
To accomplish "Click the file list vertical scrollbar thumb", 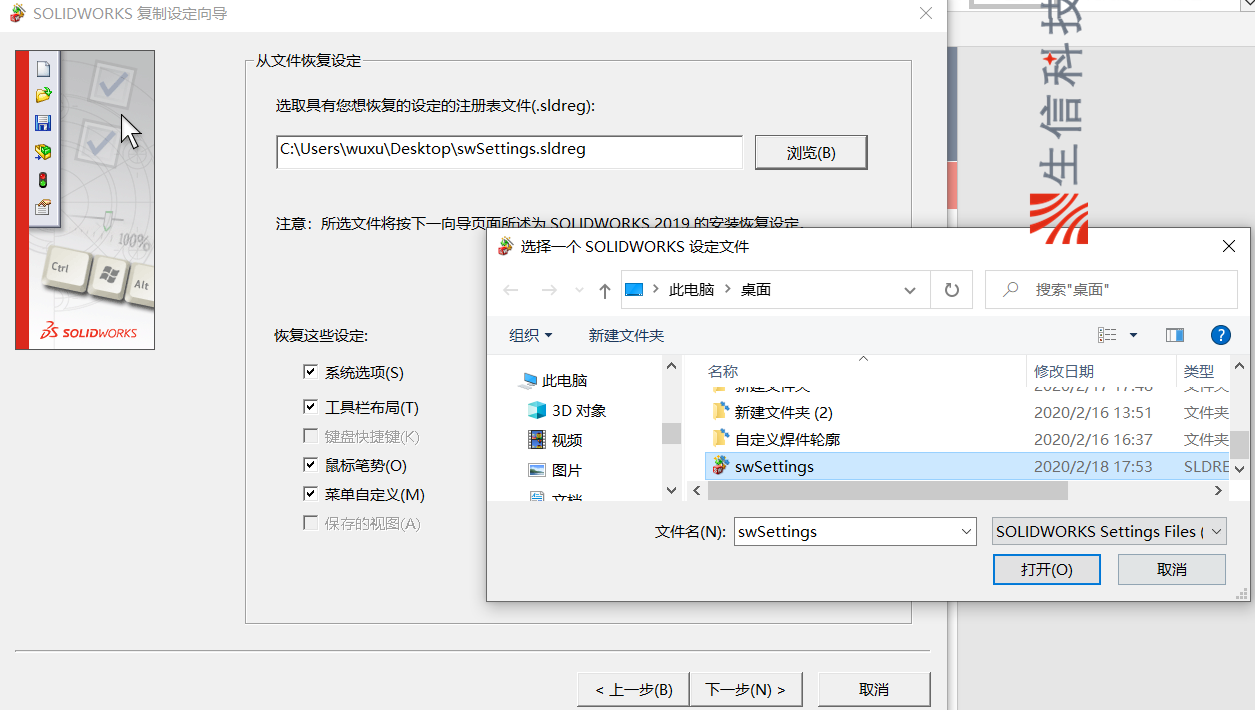I will point(1239,444).
